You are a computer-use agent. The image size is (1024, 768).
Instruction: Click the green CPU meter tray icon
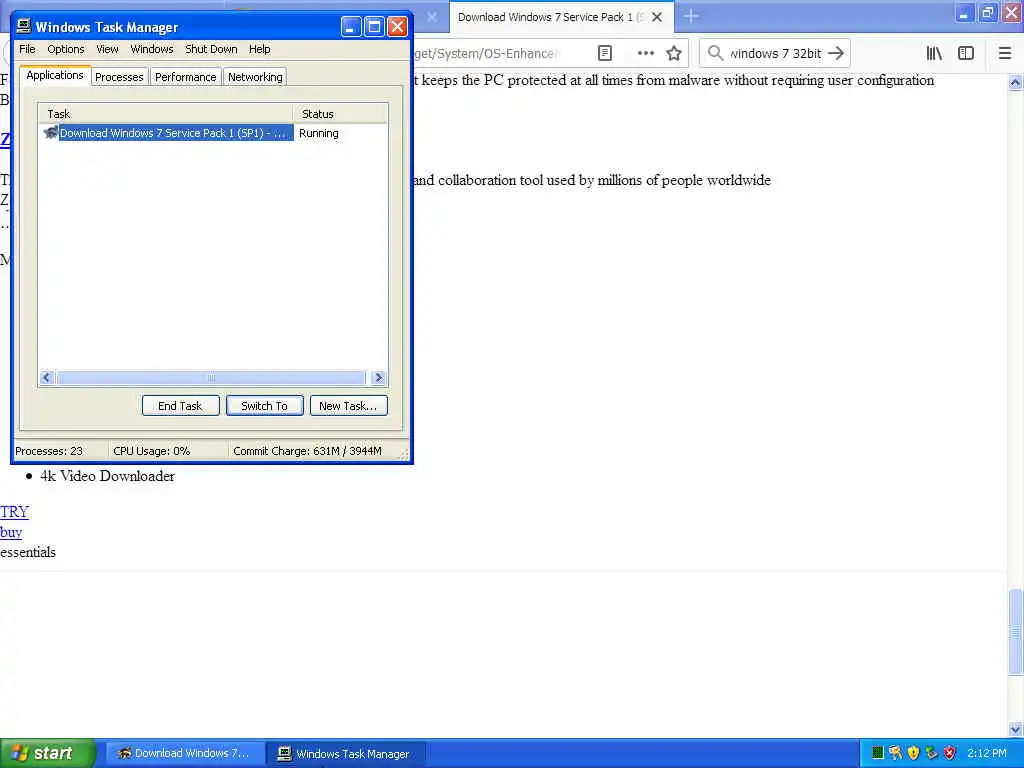877,753
